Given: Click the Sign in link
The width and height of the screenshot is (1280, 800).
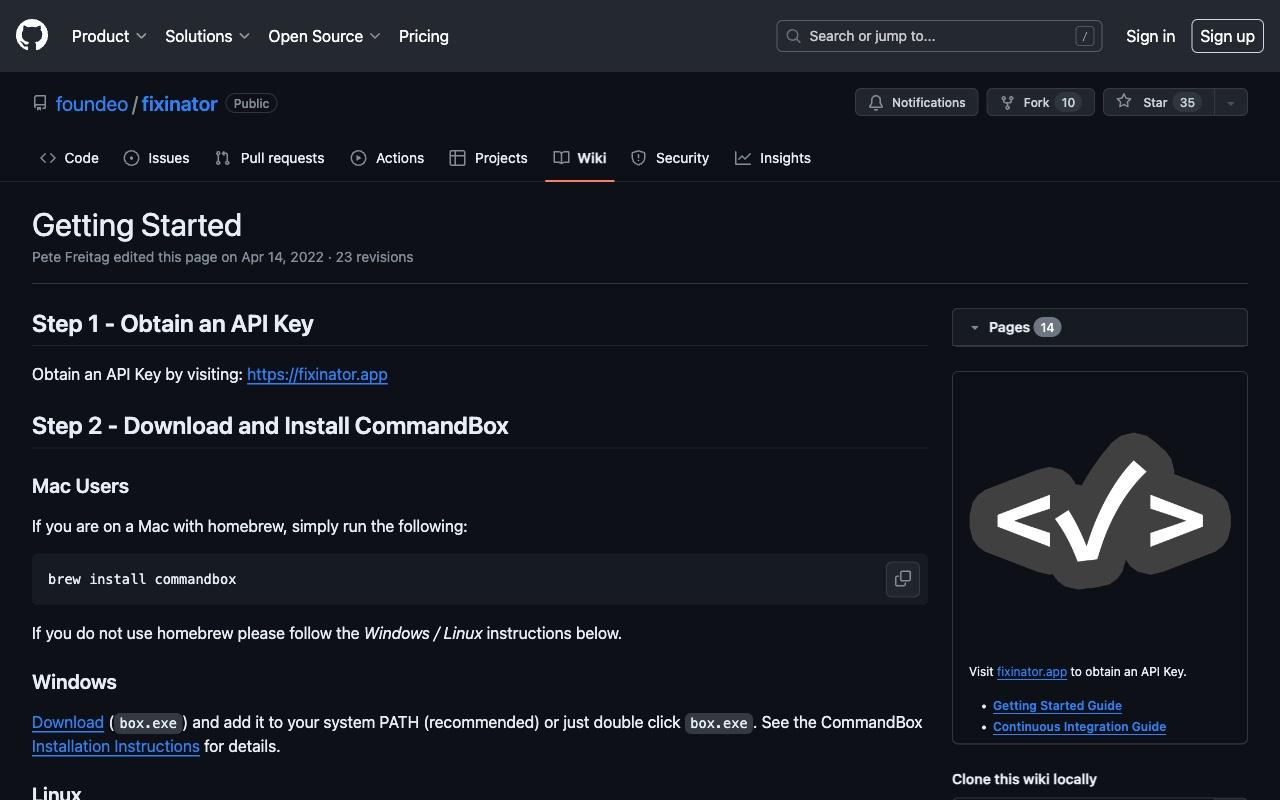Looking at the screenshot, I should coord(1150,36).
